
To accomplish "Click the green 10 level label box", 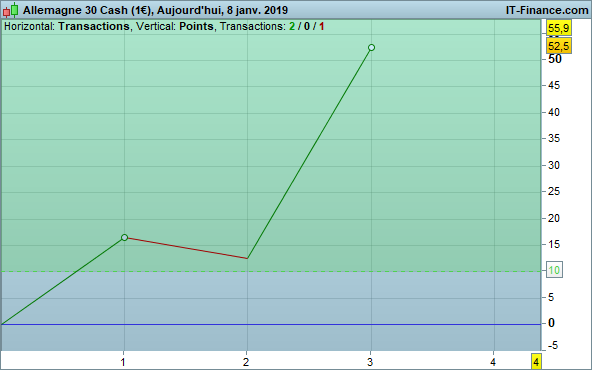I will click(554, 270).
